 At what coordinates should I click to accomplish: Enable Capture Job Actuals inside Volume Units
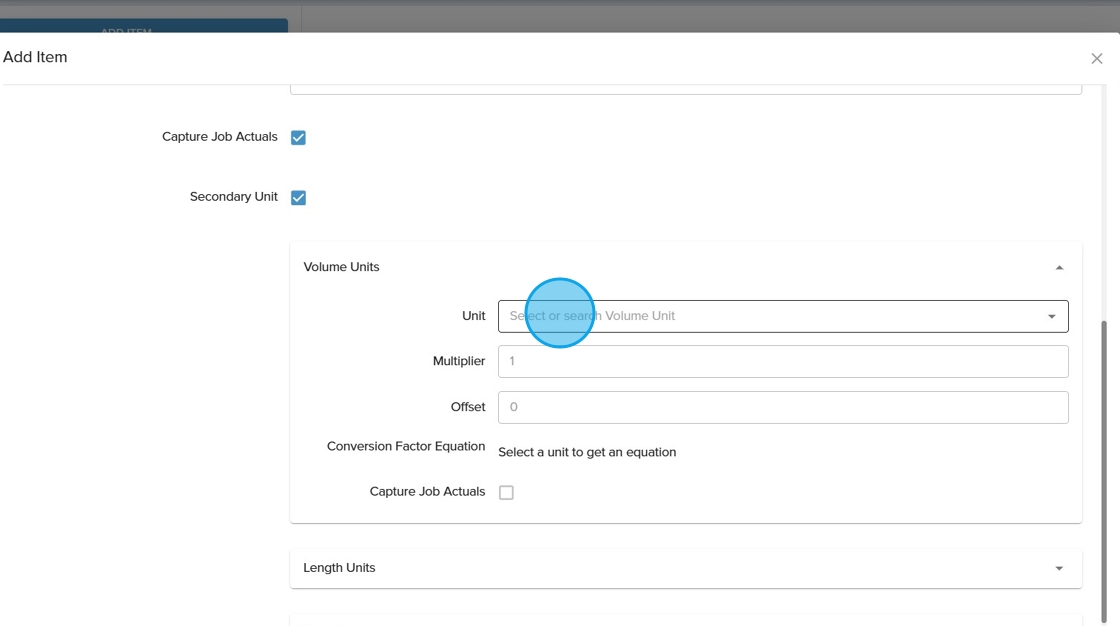point(506,492)
